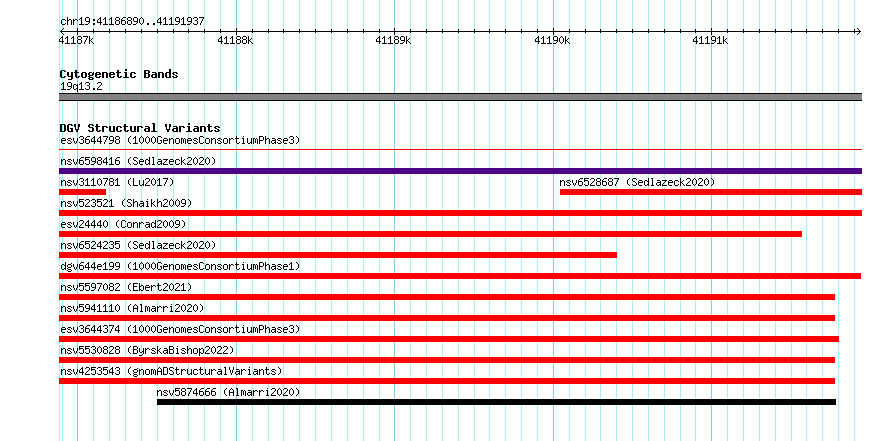Click the esv3644798 (1000GenomesConsortiumPhase3) label
Viewport: 890px width, 441px height.
[x=180, y=140]
